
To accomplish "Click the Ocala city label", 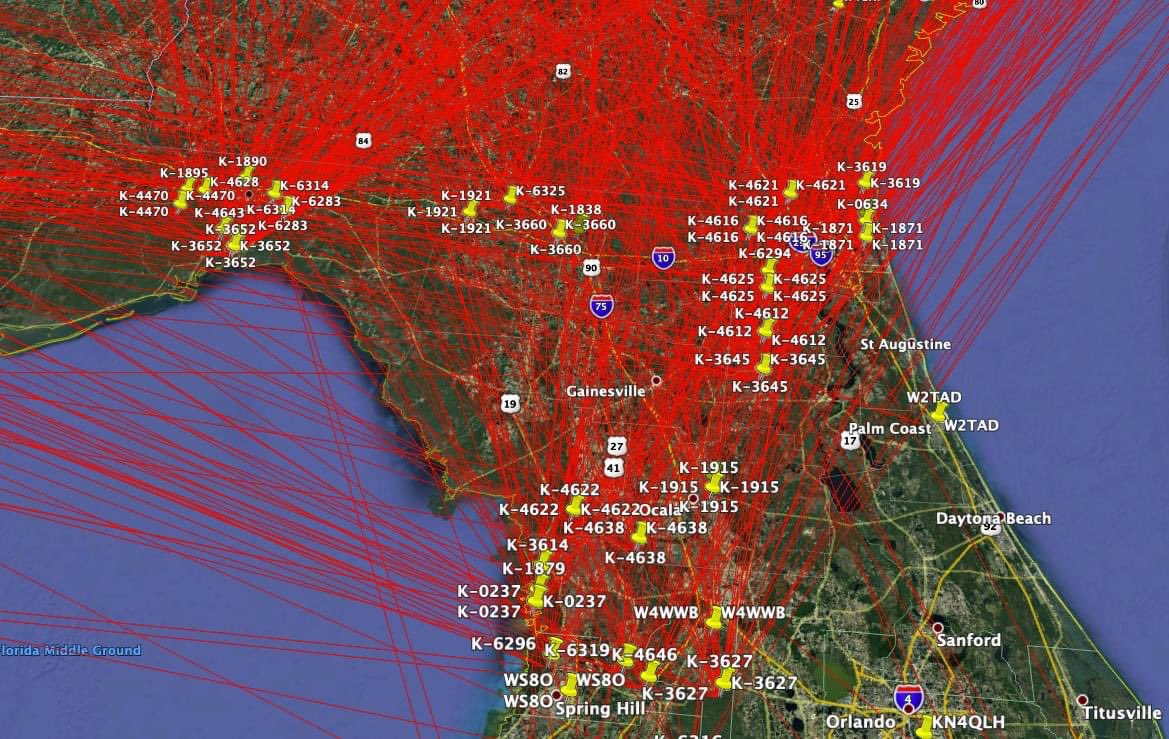I will coord(661,510).
